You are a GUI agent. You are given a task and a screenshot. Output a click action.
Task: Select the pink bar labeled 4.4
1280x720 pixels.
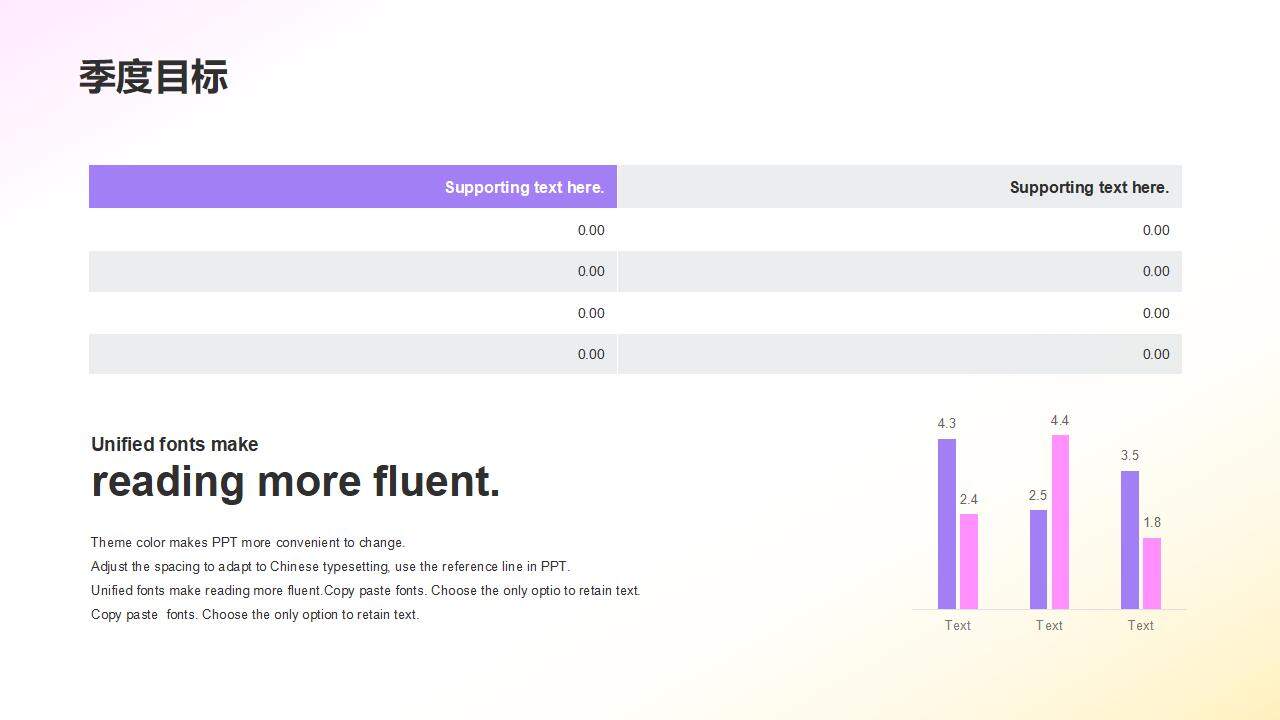1060,522
